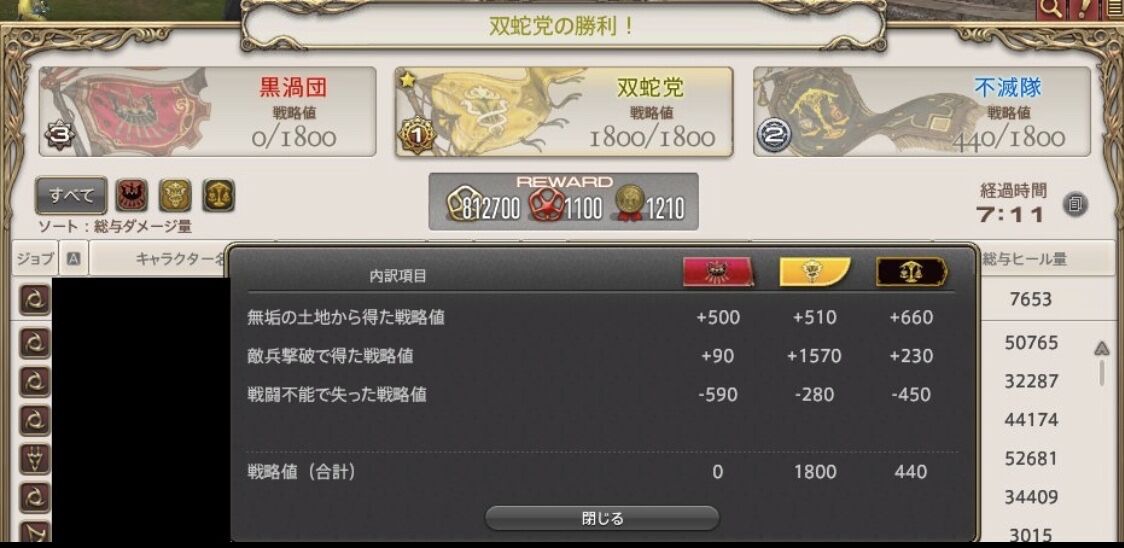Select the 黒渦団 team banner
Screen dimensions: 1124x548
click(207, 112)
